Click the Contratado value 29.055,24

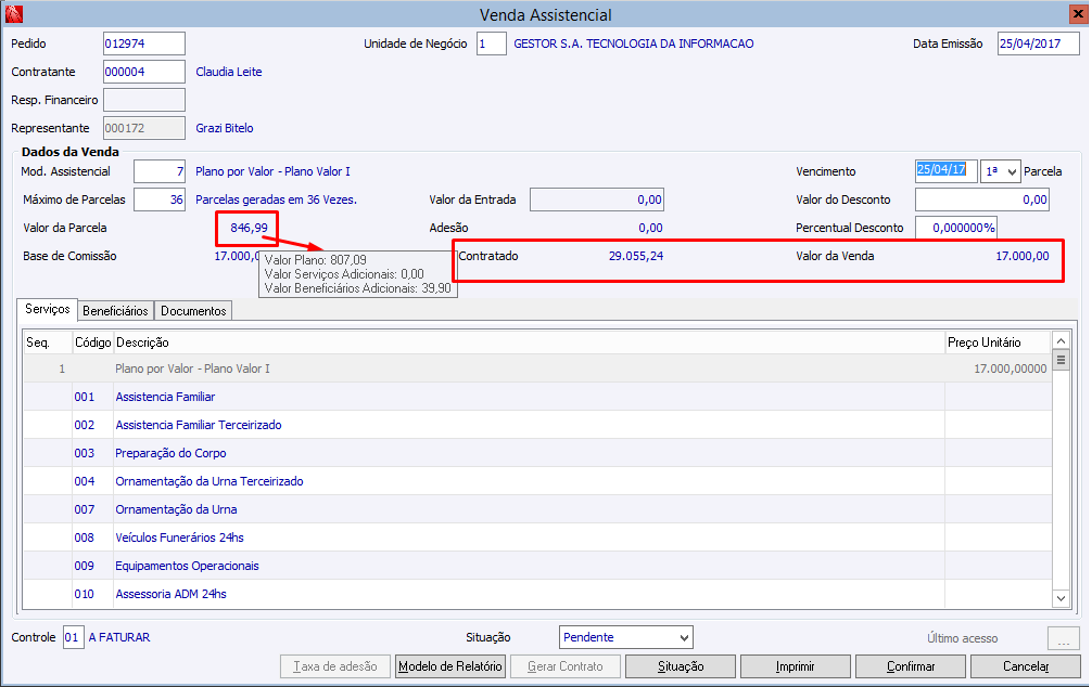click(636, 256)
